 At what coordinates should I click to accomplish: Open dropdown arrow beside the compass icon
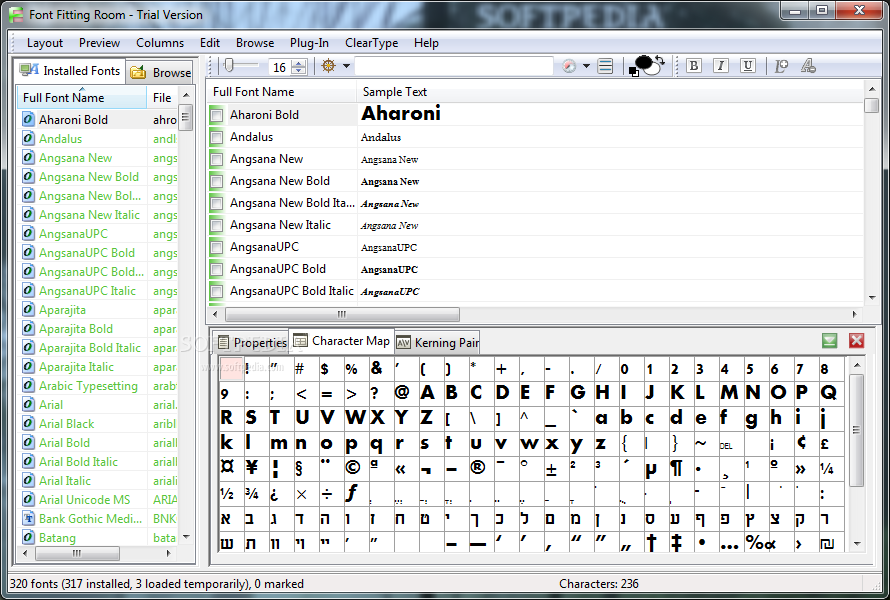(586, 66)
